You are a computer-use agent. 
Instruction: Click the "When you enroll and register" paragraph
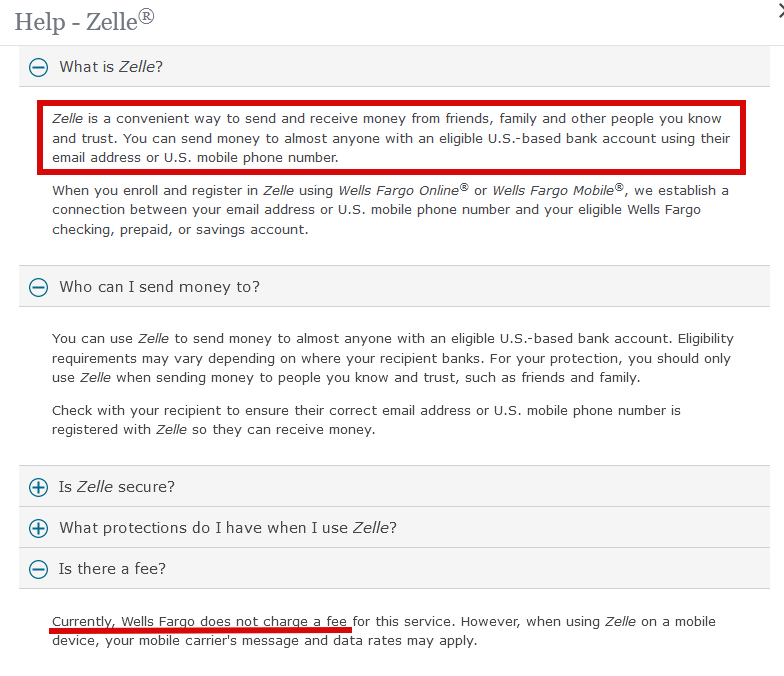[390, 210]
